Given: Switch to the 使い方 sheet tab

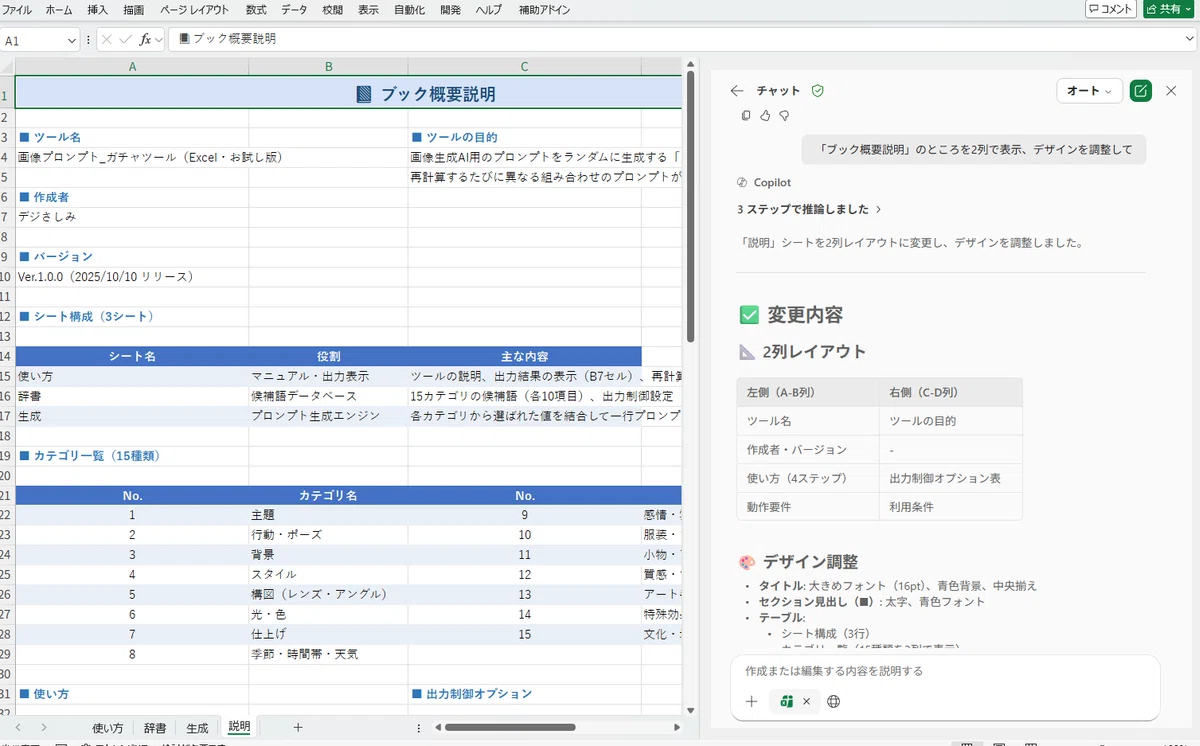Looking at the screenshot, I should coord(107,728).
